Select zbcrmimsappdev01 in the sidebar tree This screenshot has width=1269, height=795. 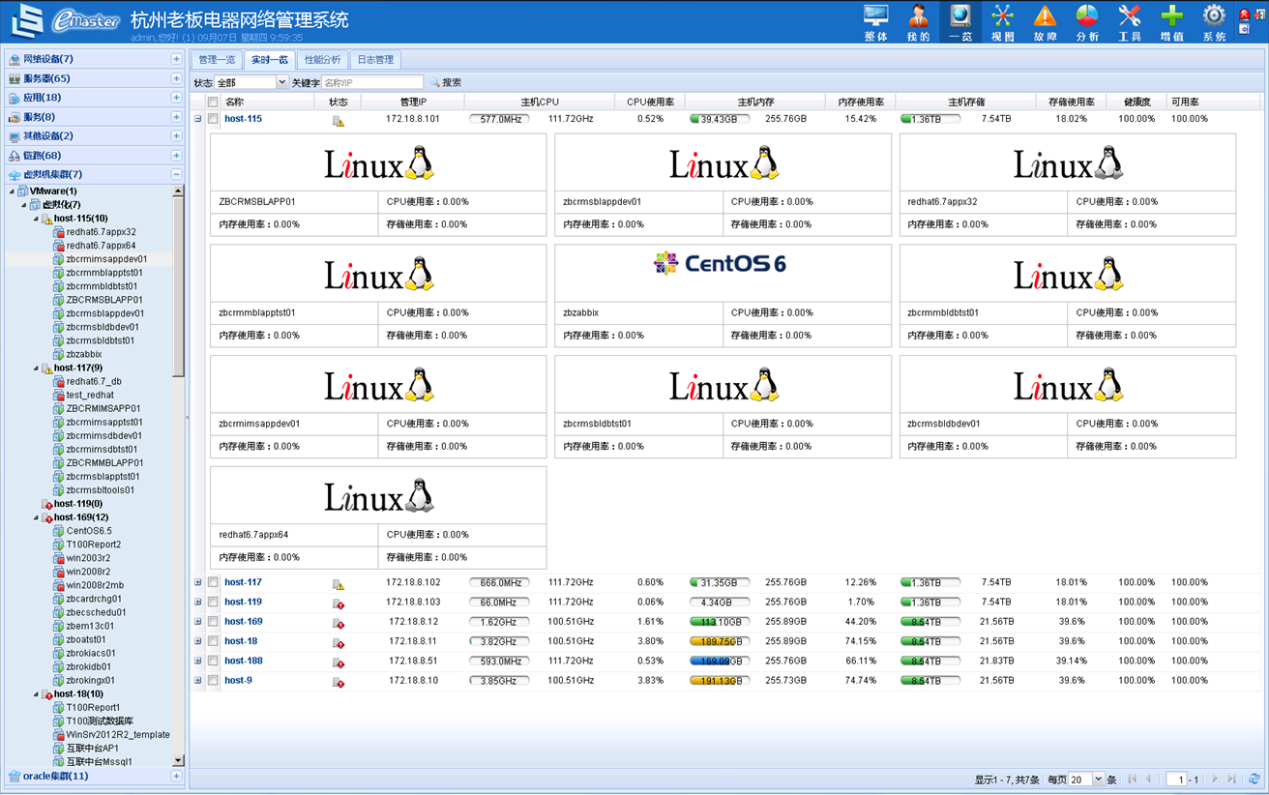106,259
